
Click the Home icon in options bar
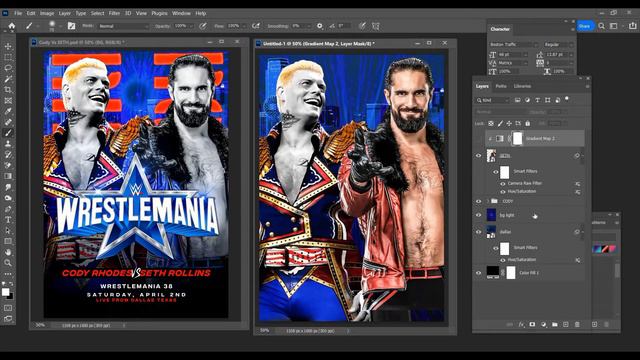pos(12,26)
